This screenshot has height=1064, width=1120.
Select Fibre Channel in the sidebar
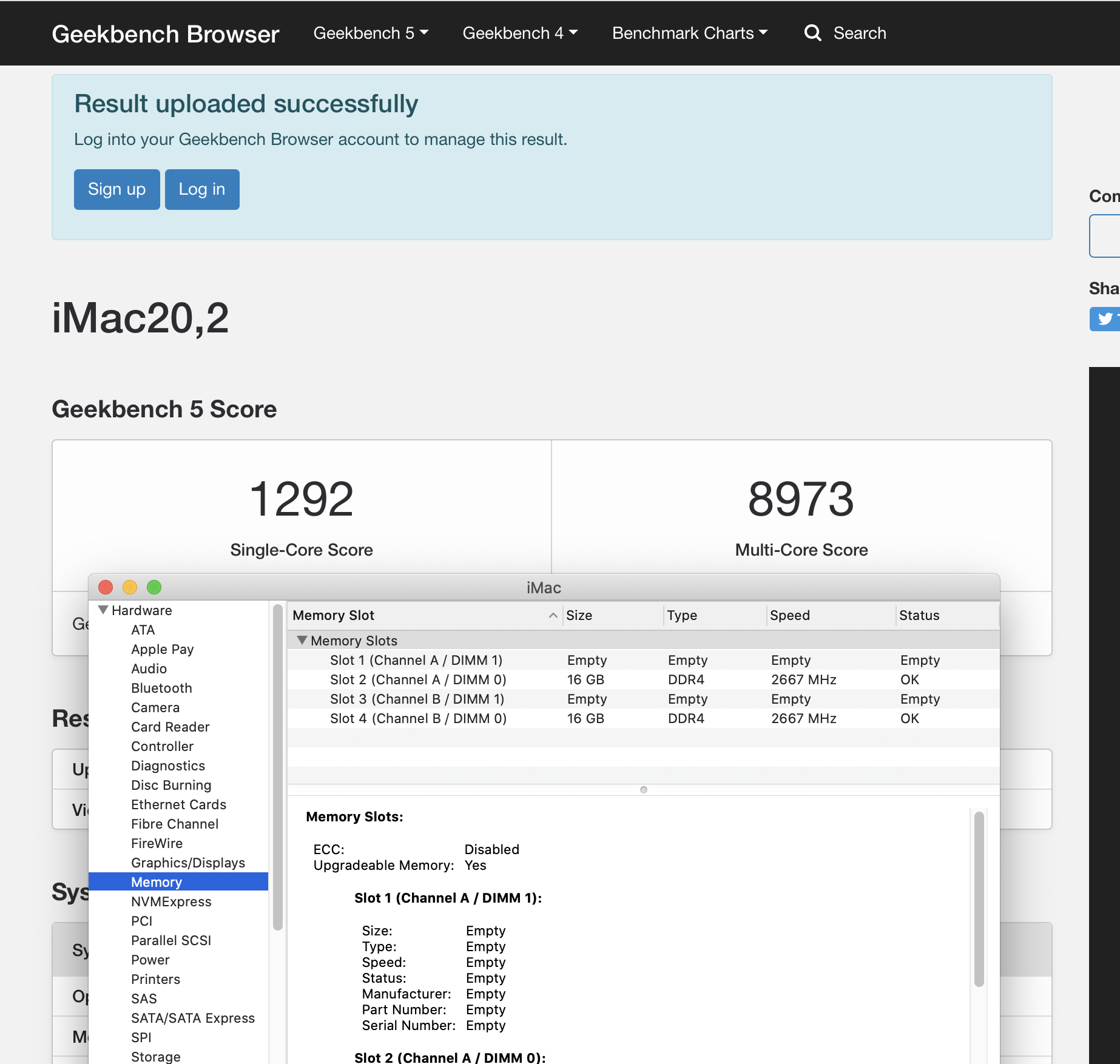[175, 824]
